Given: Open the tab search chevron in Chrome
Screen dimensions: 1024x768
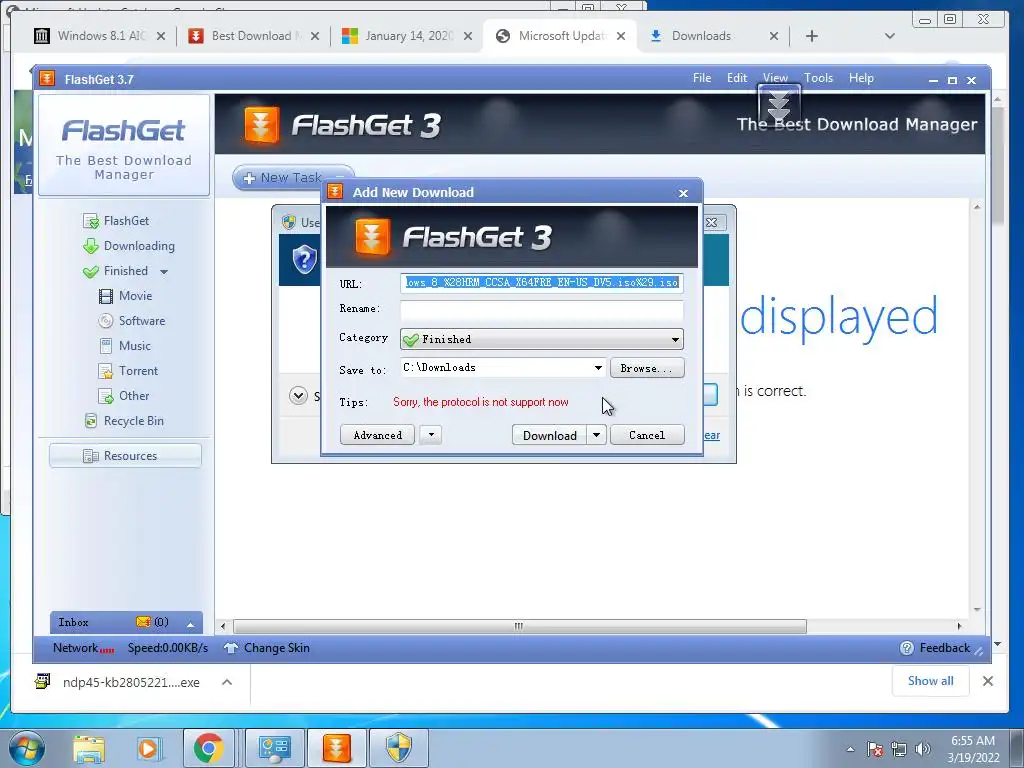Looking at the screenshot, I should (889, 36).
